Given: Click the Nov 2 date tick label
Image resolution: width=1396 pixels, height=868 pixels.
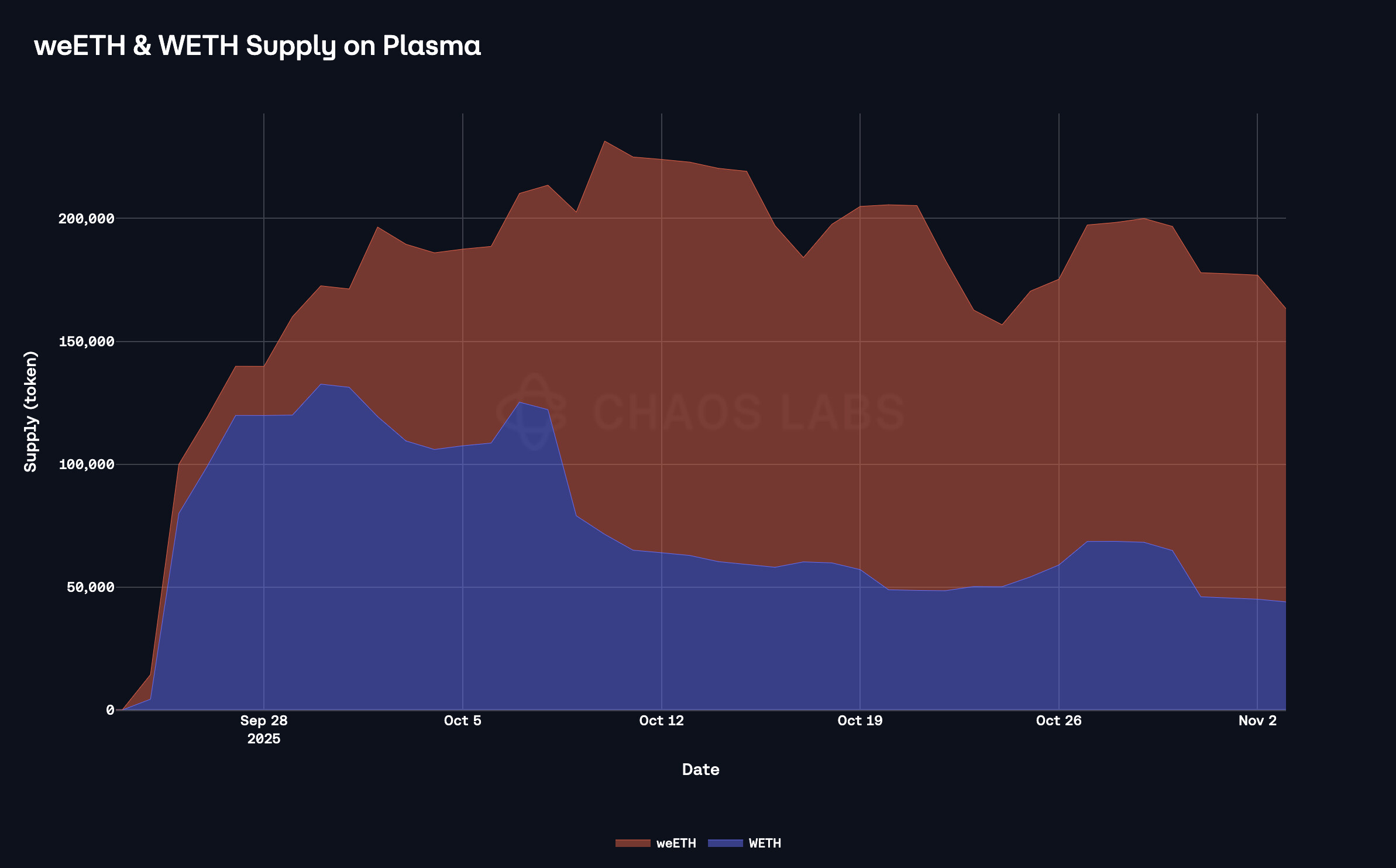Looking at the screenshot, I should [1257, 721].
